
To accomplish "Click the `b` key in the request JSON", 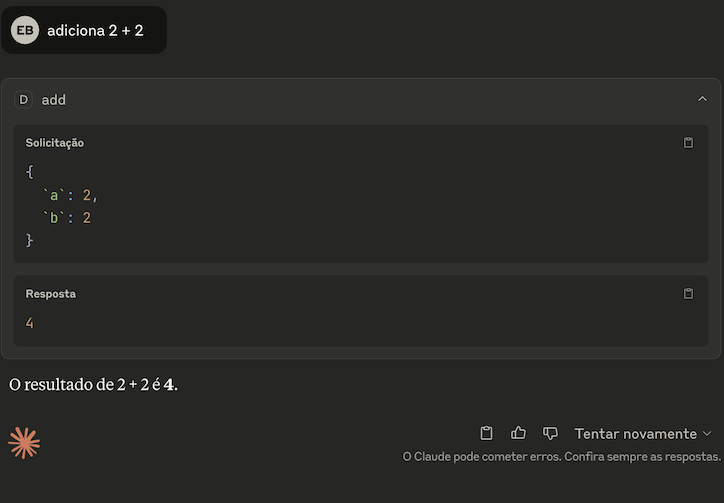I will click(x=54, y=218).
